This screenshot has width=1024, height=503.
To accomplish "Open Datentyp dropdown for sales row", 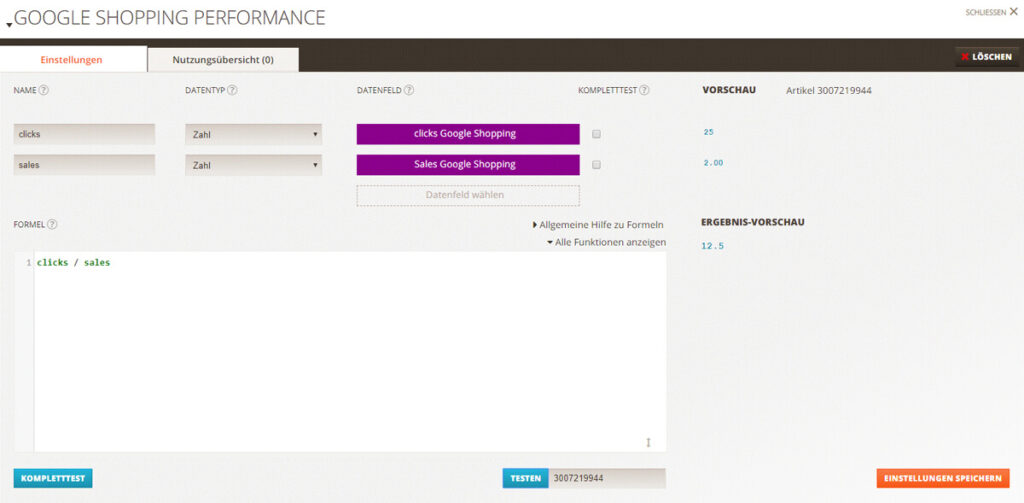I will (253, 165).
